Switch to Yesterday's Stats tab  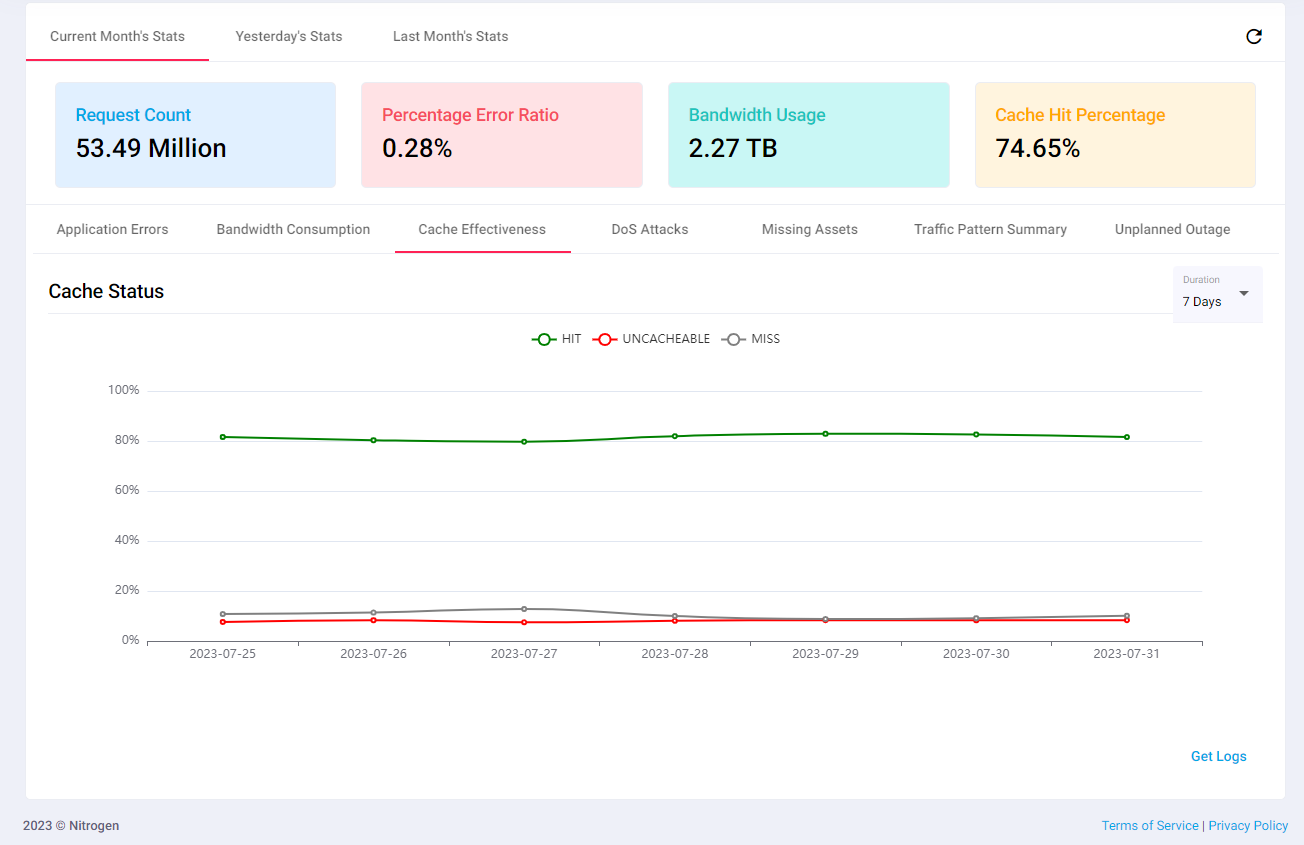tap(289, 36)
